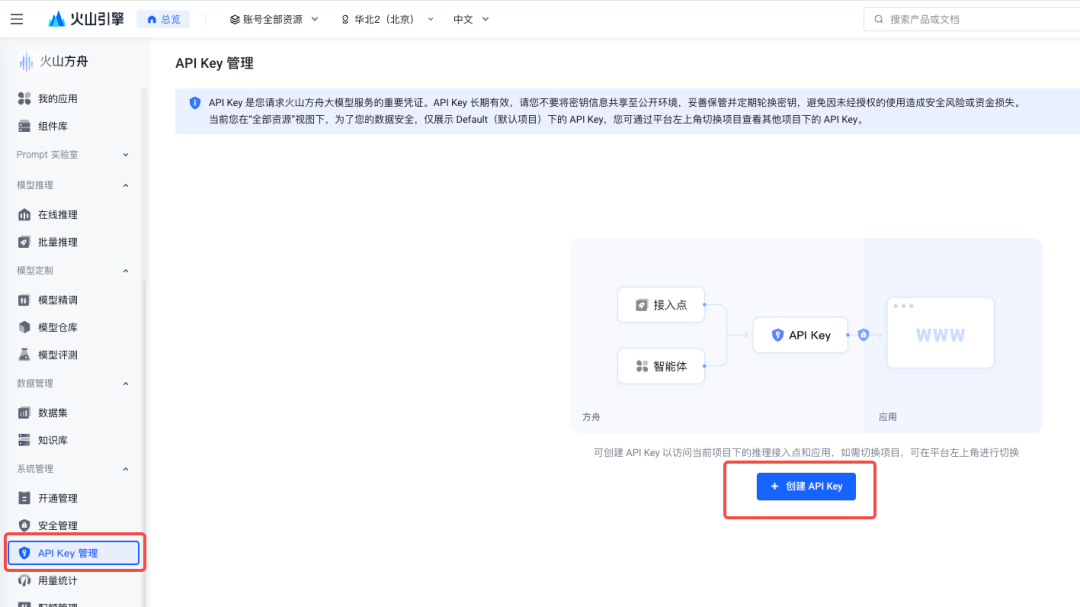Viewport: 1080px width, 607px height.
Task: Switch to the 总览 tab
Action: [x=163, y=18]
